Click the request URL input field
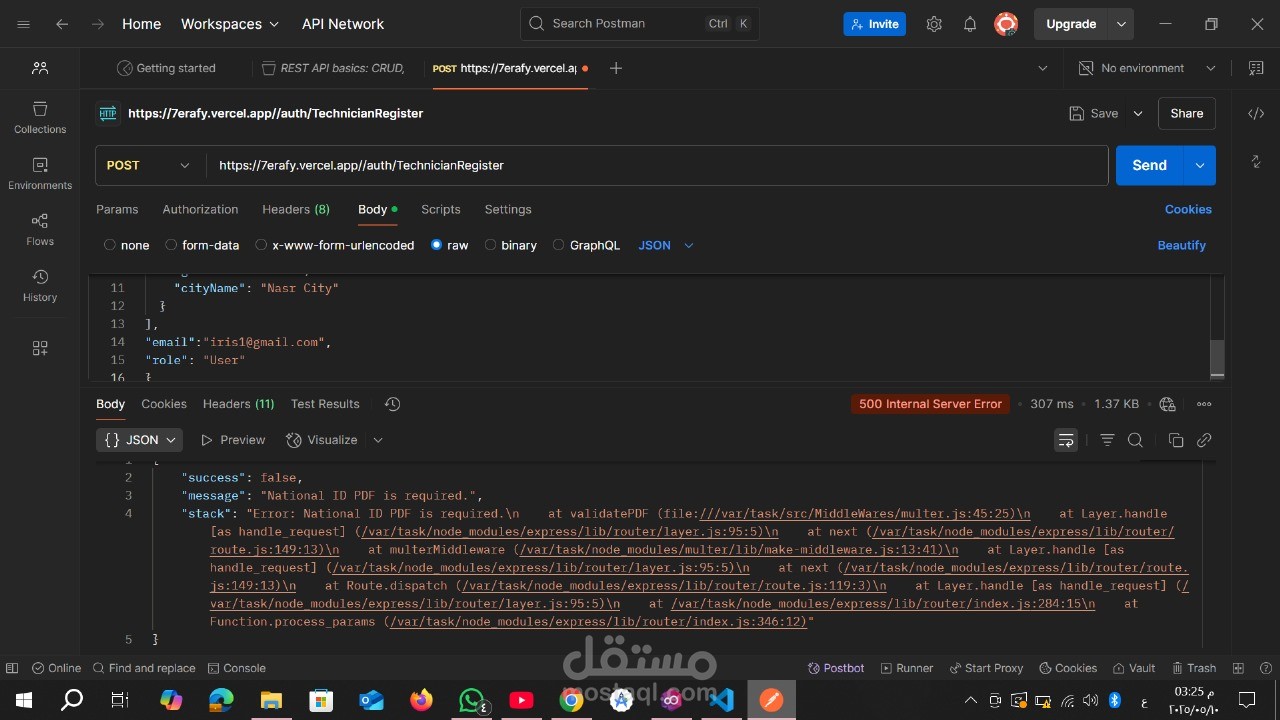 [656, 165]
